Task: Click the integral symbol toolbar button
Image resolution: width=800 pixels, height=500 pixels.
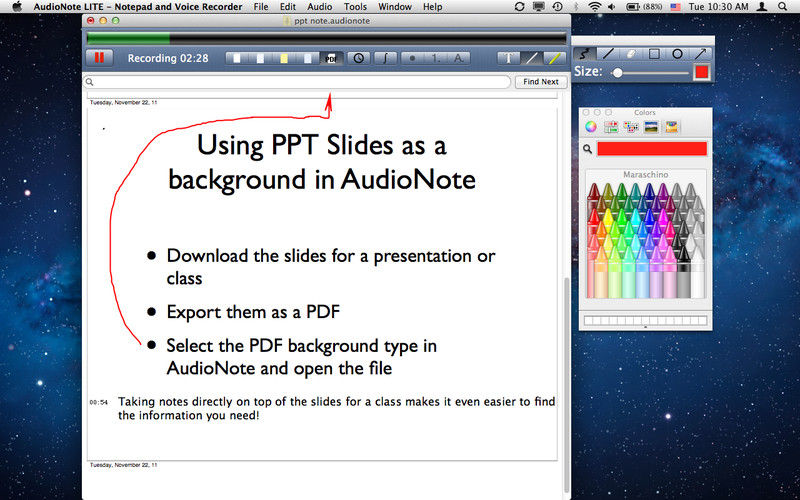Action: pos(386,58)
